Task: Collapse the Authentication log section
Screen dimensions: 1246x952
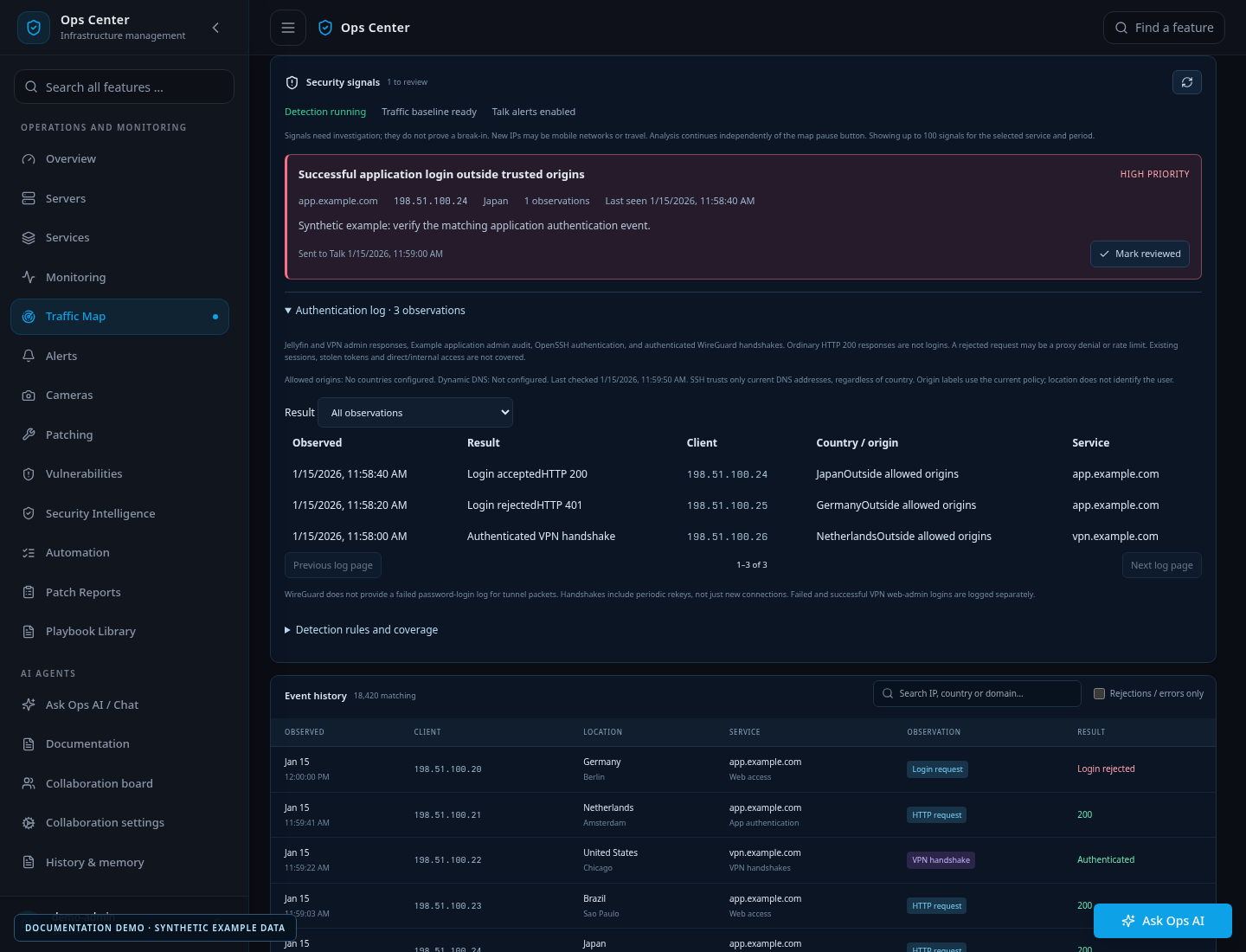Action: tap(375, 311)
